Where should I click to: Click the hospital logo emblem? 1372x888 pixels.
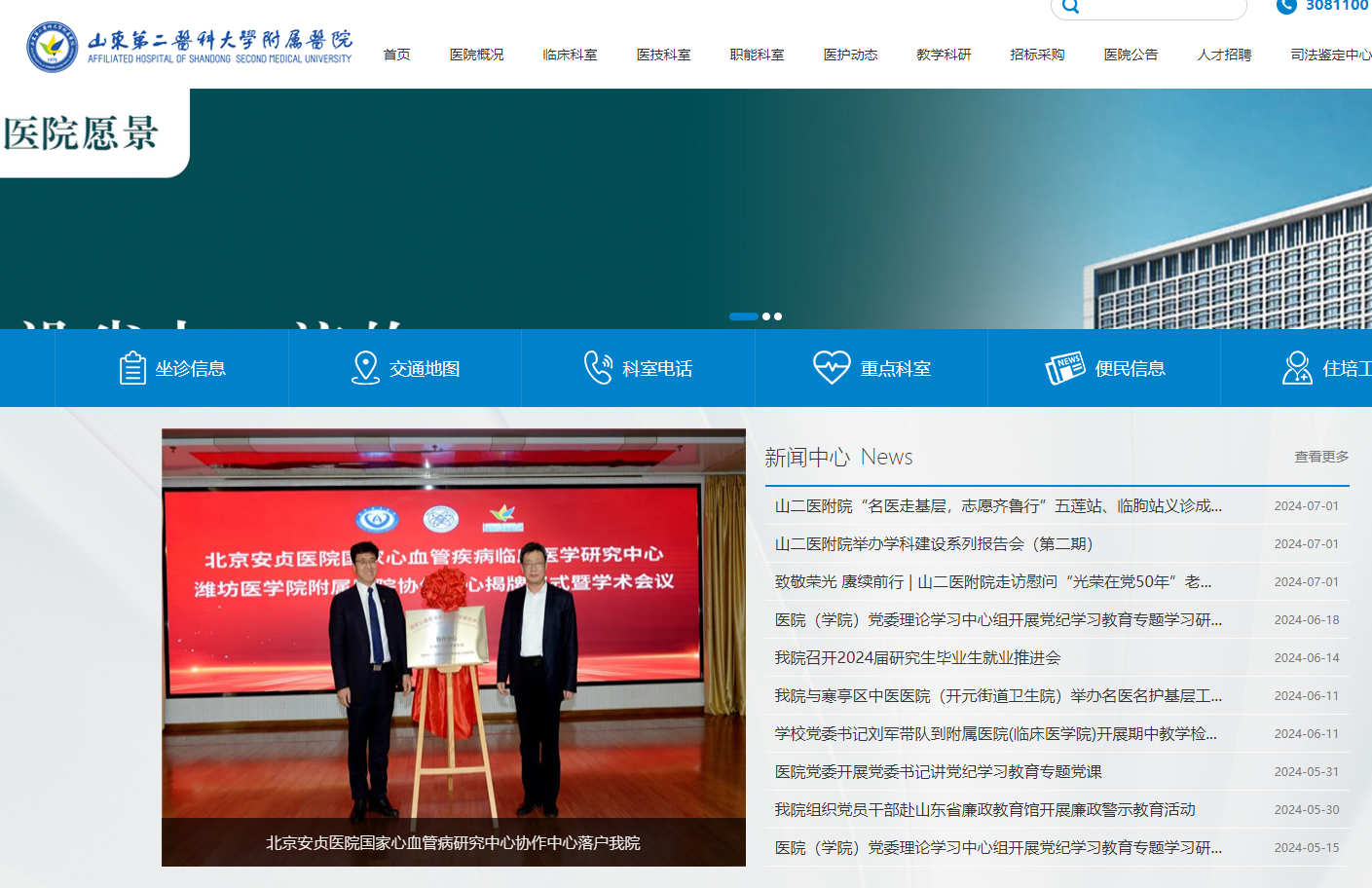click(x=53, y=47)
